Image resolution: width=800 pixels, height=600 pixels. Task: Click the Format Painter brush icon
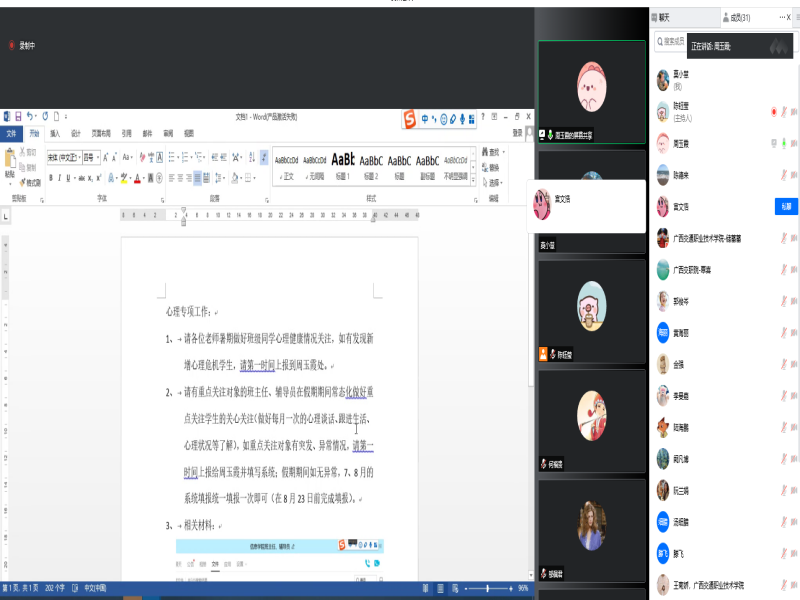coord(29,183)
